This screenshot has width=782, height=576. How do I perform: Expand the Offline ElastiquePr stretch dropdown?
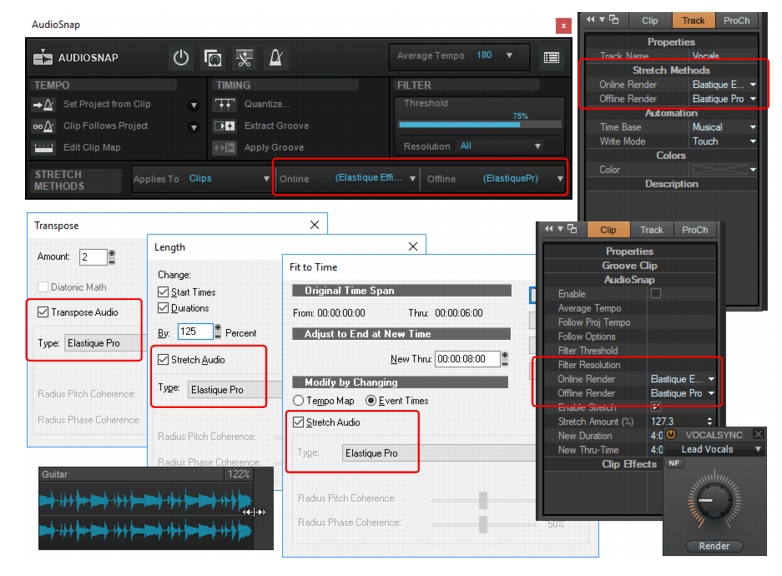[x=561, y=179]
